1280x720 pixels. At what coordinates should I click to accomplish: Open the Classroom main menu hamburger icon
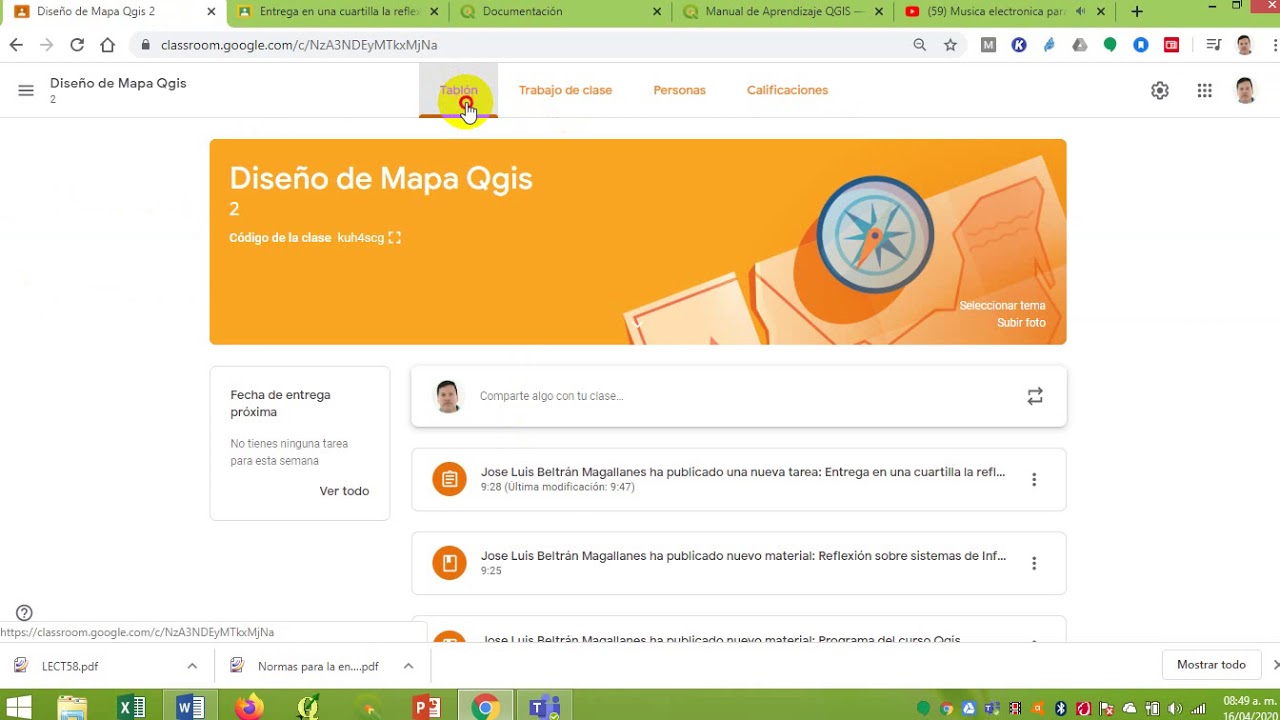[x=26, y=91]
